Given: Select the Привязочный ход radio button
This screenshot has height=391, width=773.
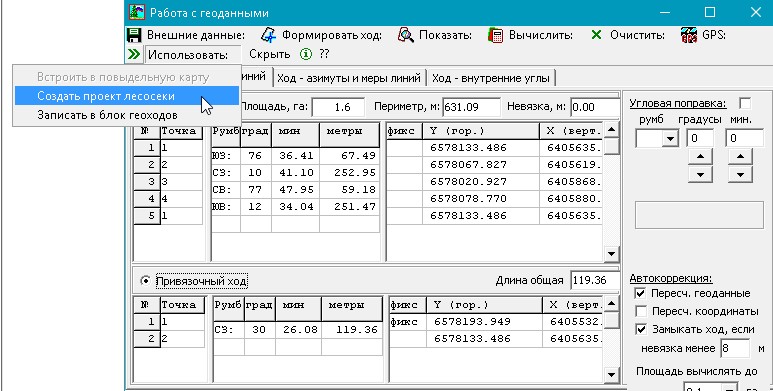Looking at the screenshot, I should pos(145,281).
